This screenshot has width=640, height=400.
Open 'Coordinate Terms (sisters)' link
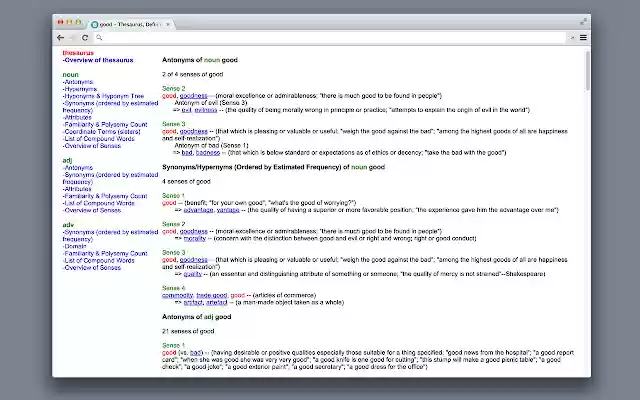click(102, 132)
